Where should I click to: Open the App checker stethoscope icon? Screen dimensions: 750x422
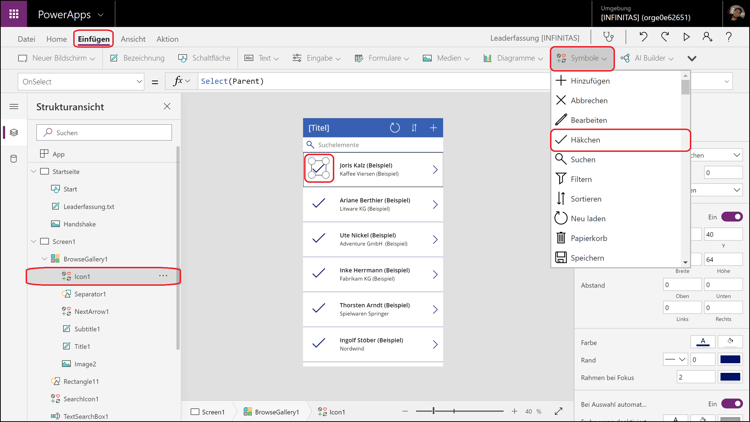pos(608,38)
